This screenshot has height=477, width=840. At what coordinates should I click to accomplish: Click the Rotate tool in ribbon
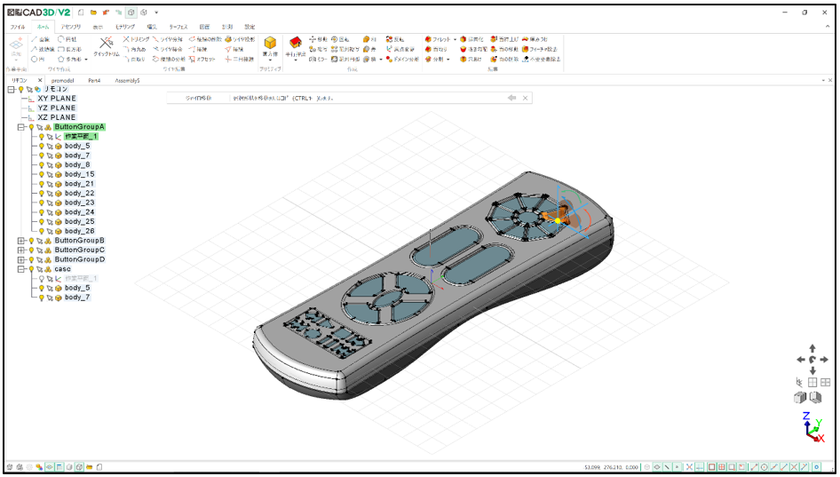pos(340,39)
